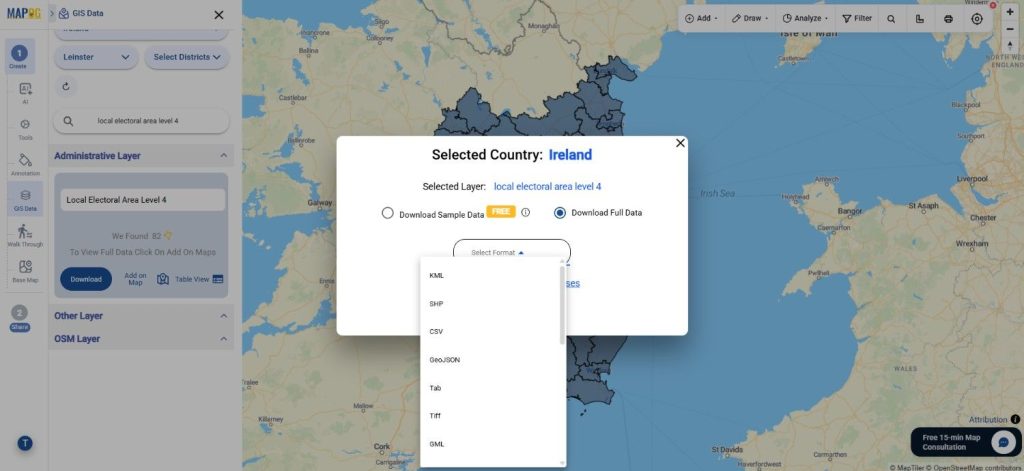Viewport: 1024px width, 471px height.
Task: Reset map north compass arrow
Action: [x=1010, y=46]
